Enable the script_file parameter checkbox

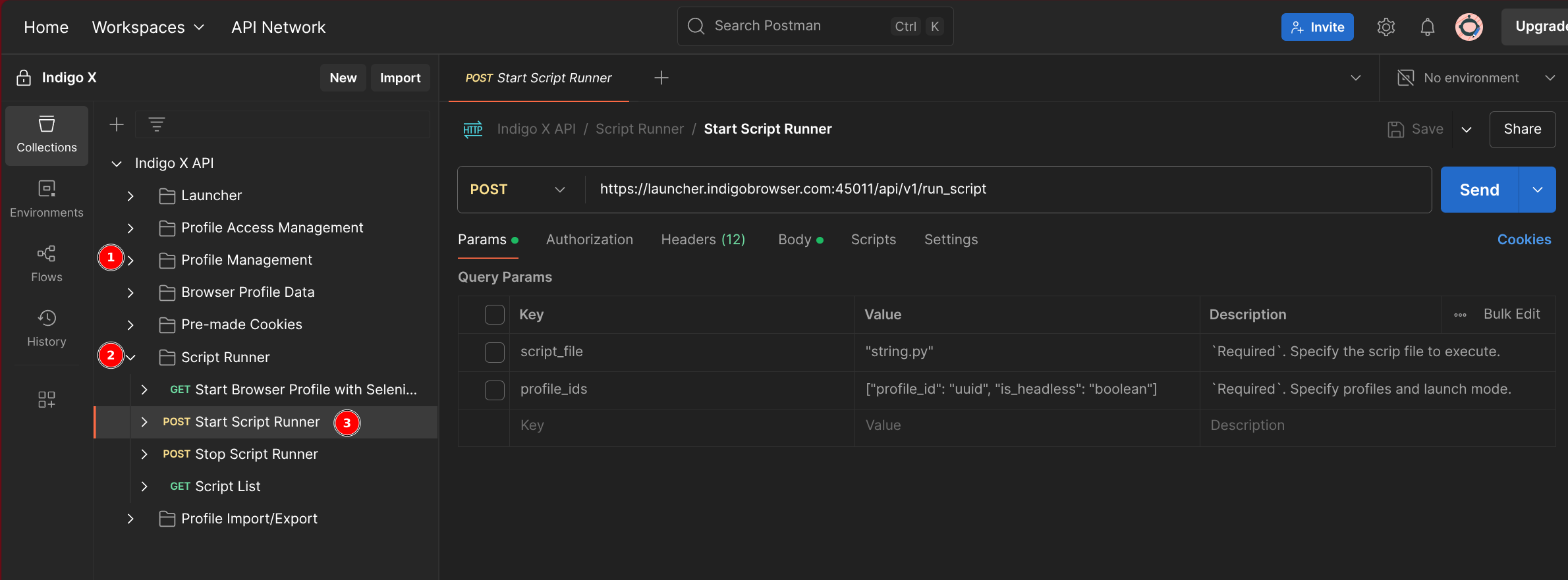(494, 352)
